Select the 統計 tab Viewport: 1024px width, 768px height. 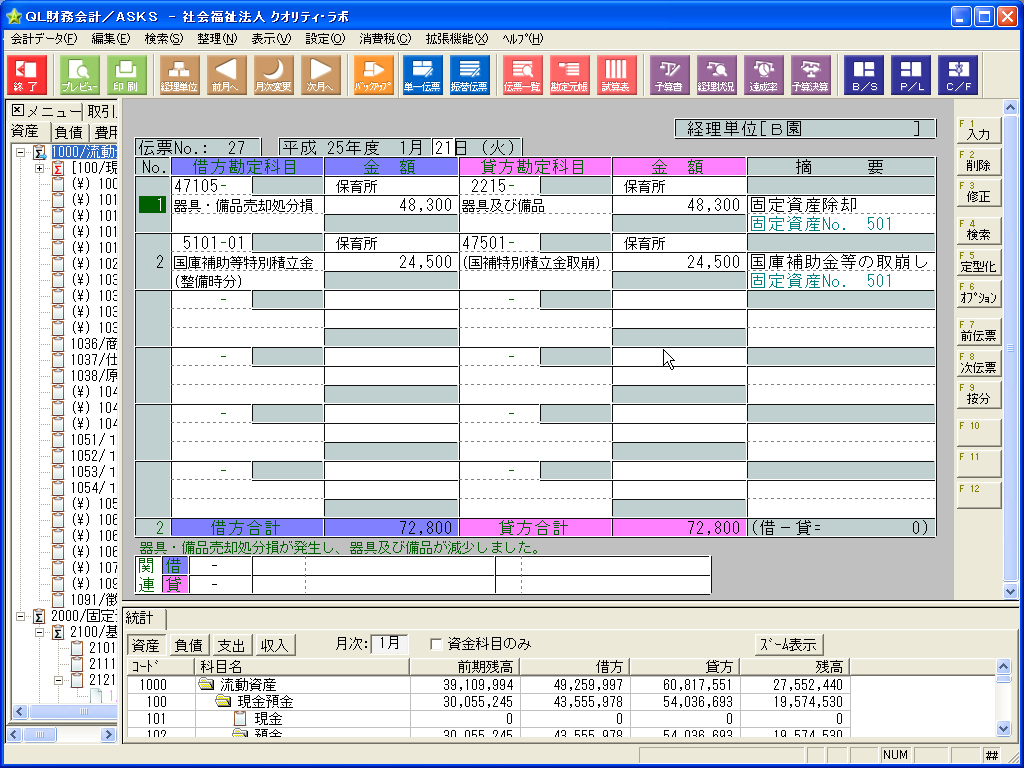[x=144, y=618]
